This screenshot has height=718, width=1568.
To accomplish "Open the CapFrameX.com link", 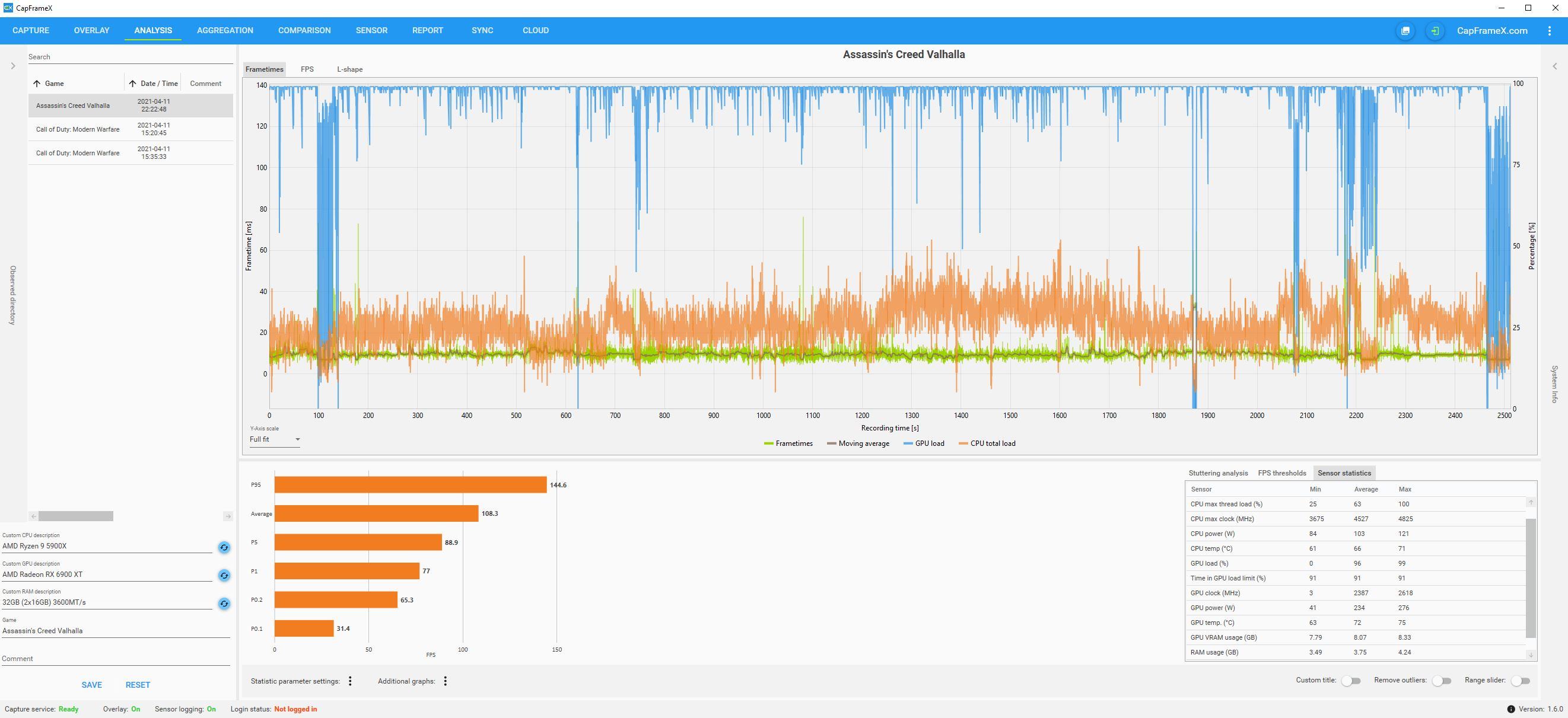I will tap(1492, 30).
